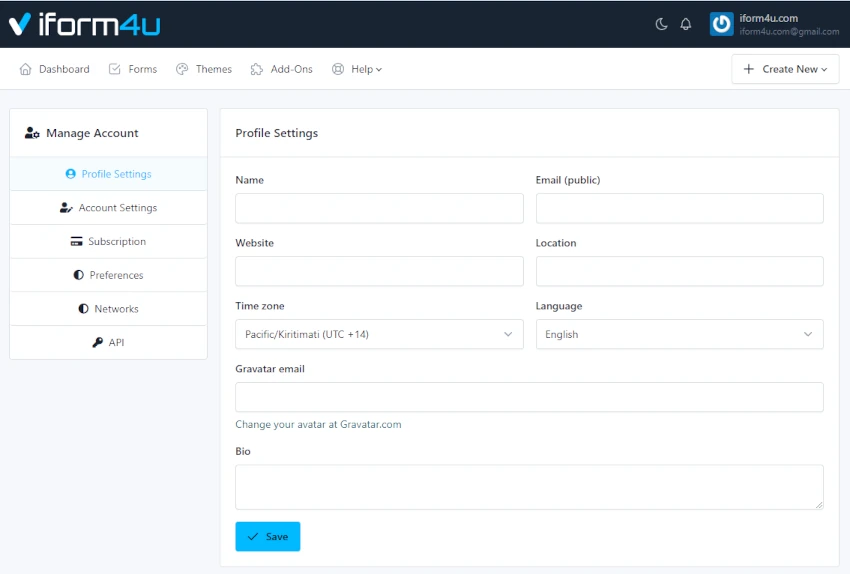Go to the Networks section

click(x=108, y=309)
